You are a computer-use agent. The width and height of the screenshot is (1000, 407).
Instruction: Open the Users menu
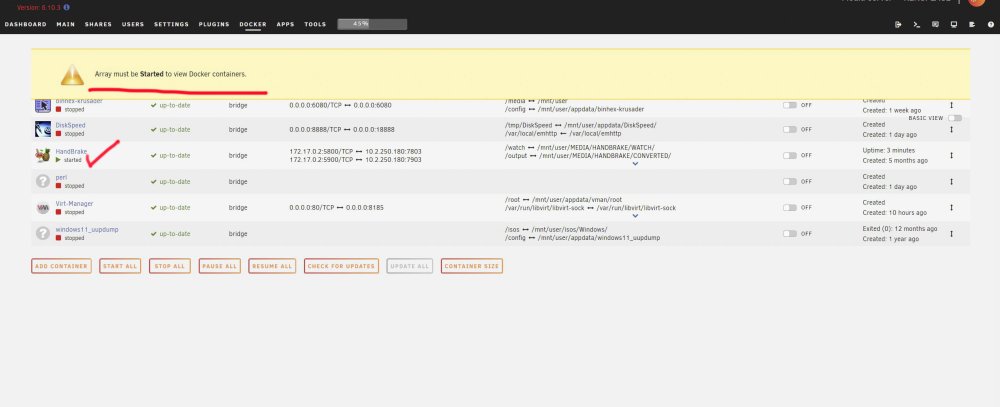133,24
